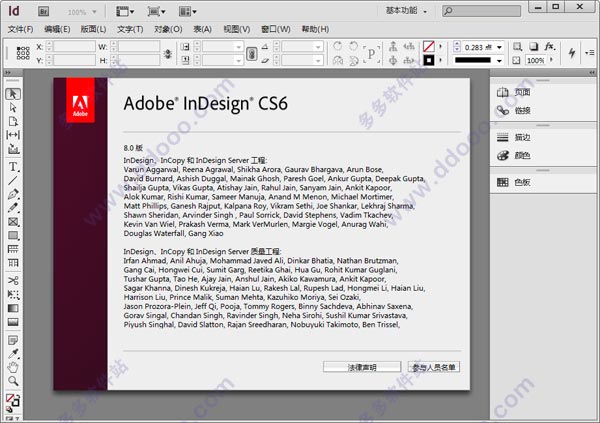This screenshot has width=600, height=423.
Task: Click the Quick Apply lightning icon
Action: coord(572,53)
